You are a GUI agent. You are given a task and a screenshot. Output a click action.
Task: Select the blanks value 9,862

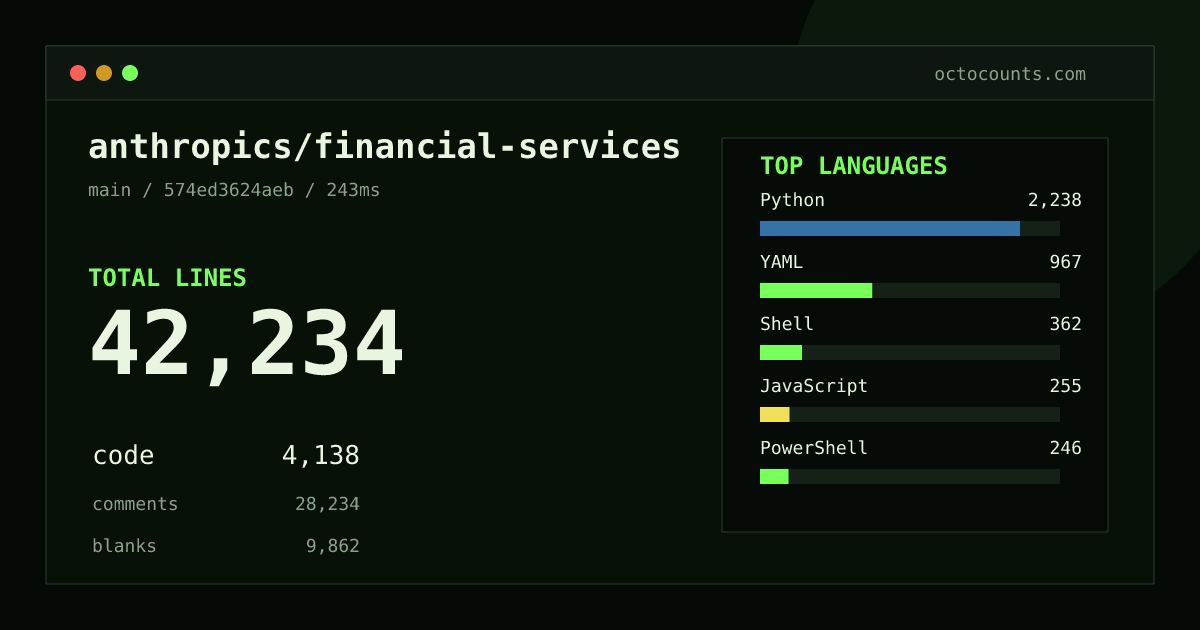(x=332, y=546)
